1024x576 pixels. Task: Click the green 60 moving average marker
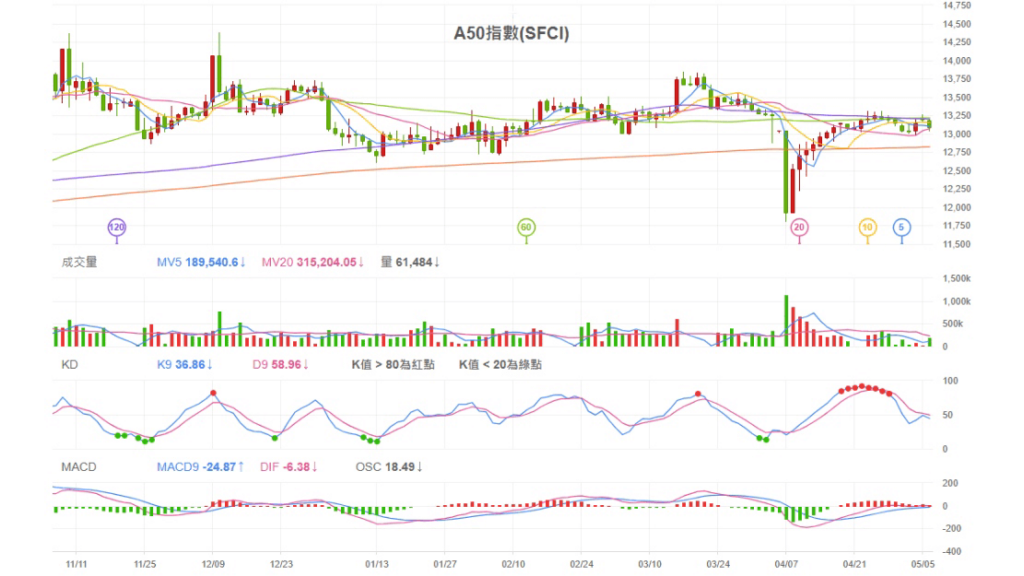point(526,227)
